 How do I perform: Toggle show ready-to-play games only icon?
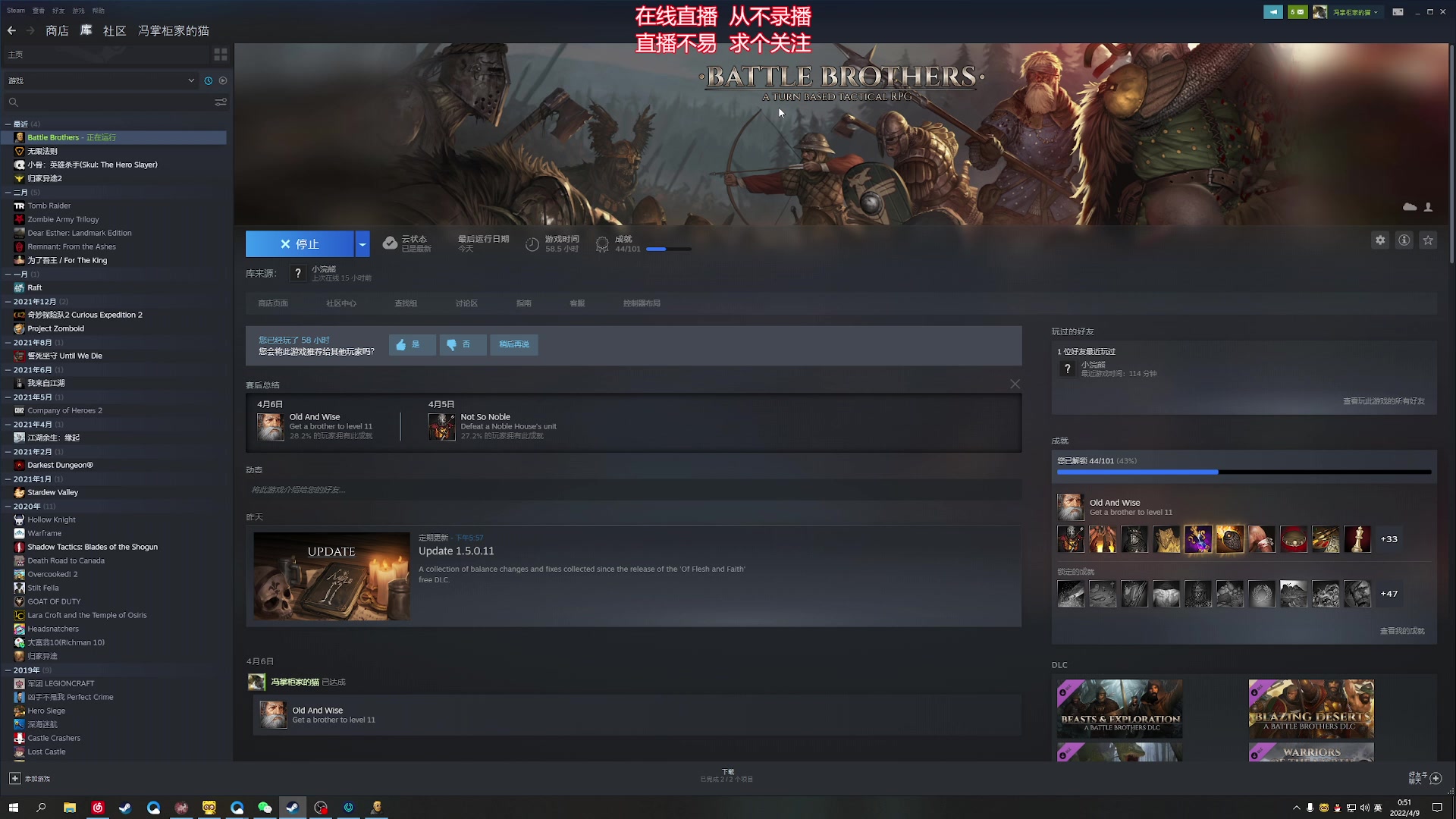(x=223, y=80)
